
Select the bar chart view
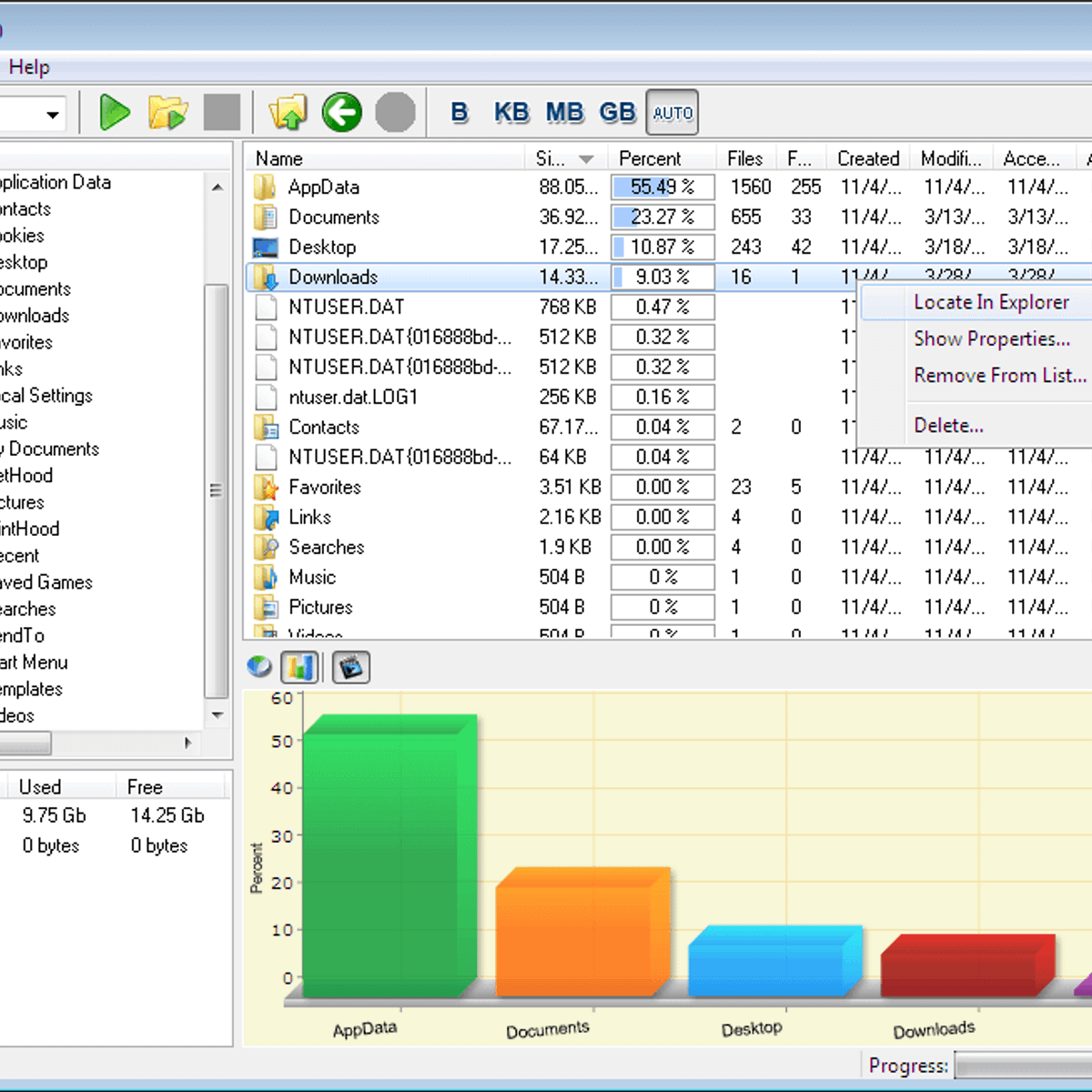pyautogui.click(x=300, y=667)
